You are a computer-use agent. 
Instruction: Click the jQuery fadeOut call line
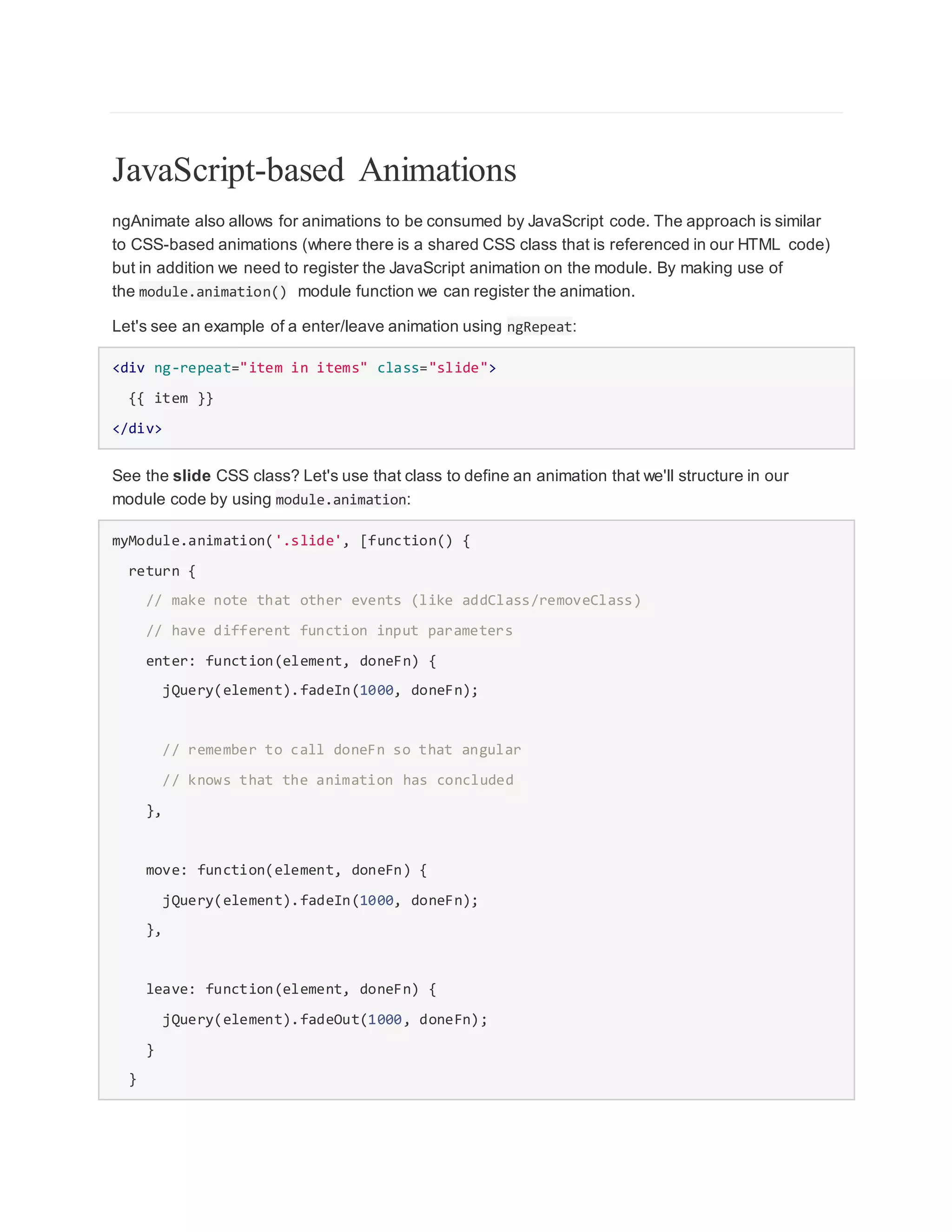[x=324, y=1020]
